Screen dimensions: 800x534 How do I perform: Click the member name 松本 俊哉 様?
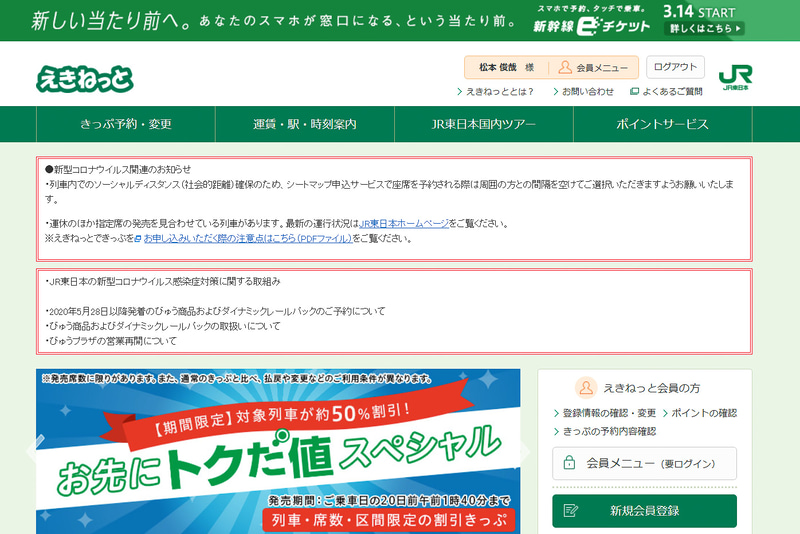[506, 67]
